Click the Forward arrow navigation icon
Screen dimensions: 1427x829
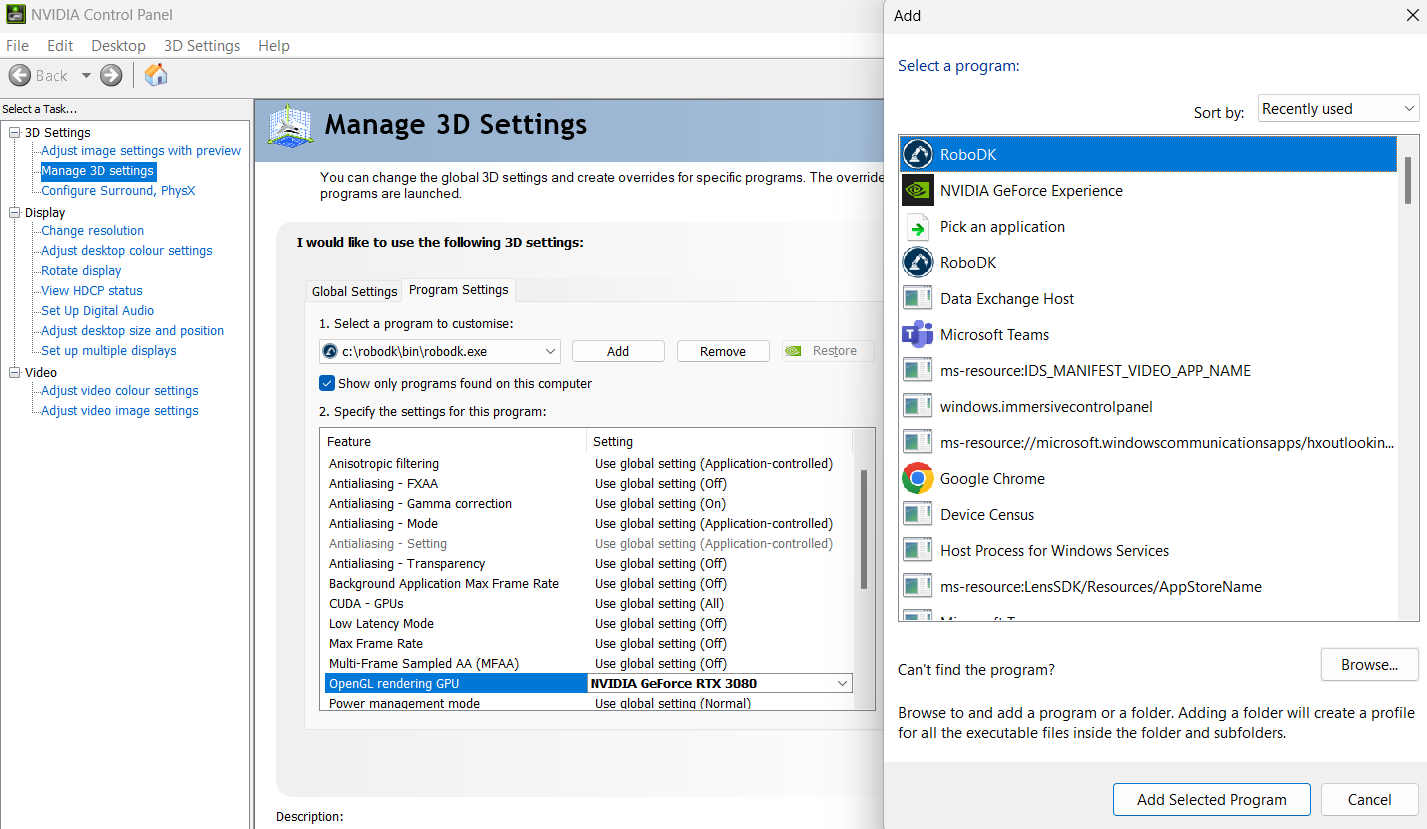(111, 75)
